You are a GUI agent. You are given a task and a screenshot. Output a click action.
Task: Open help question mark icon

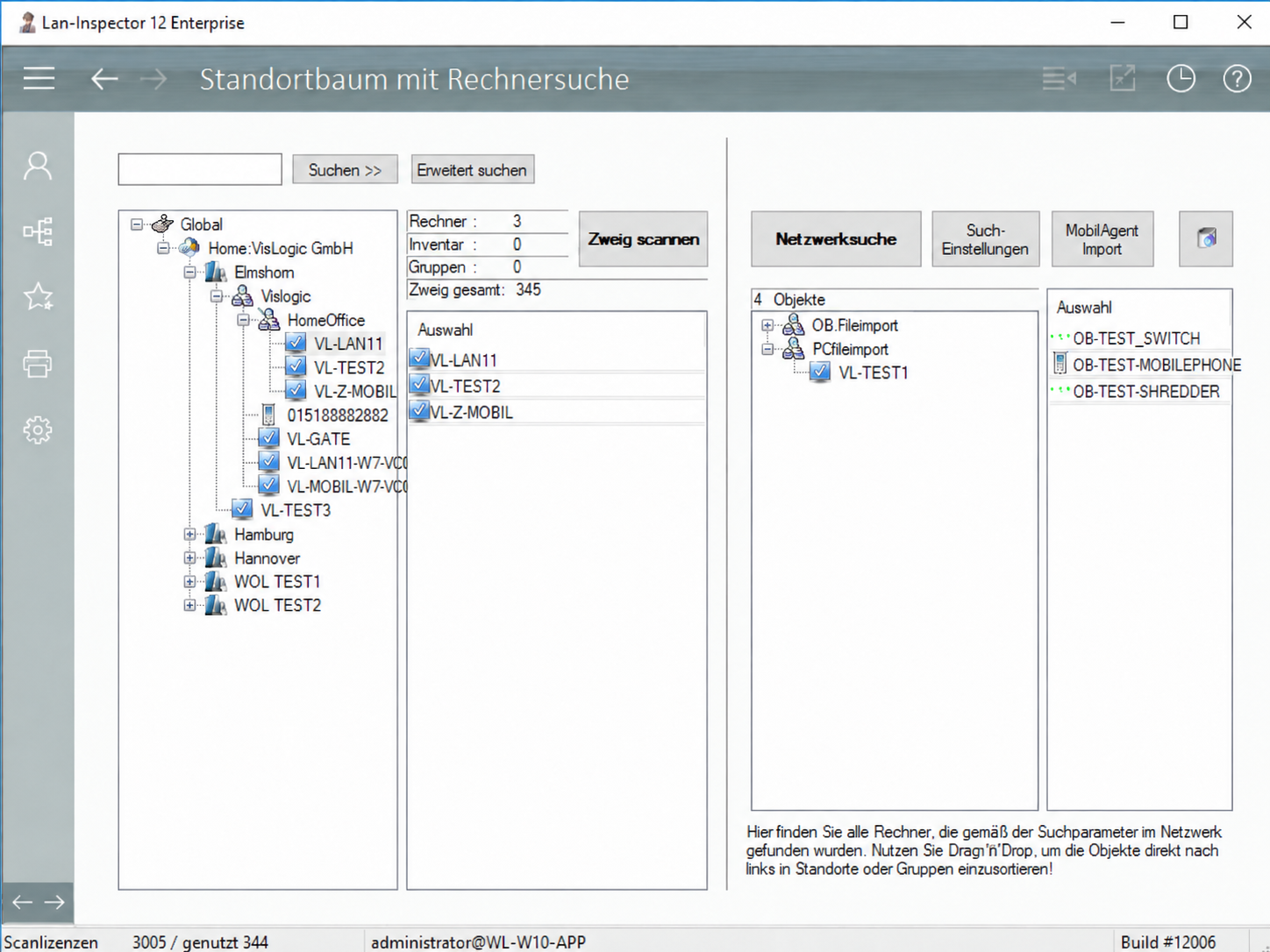tap(1237, 79)
